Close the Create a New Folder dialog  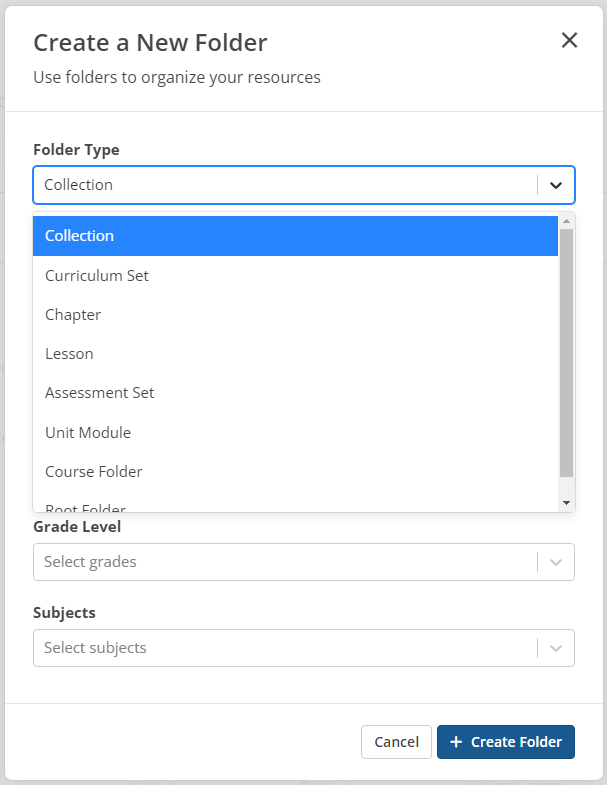coord(569,40)
